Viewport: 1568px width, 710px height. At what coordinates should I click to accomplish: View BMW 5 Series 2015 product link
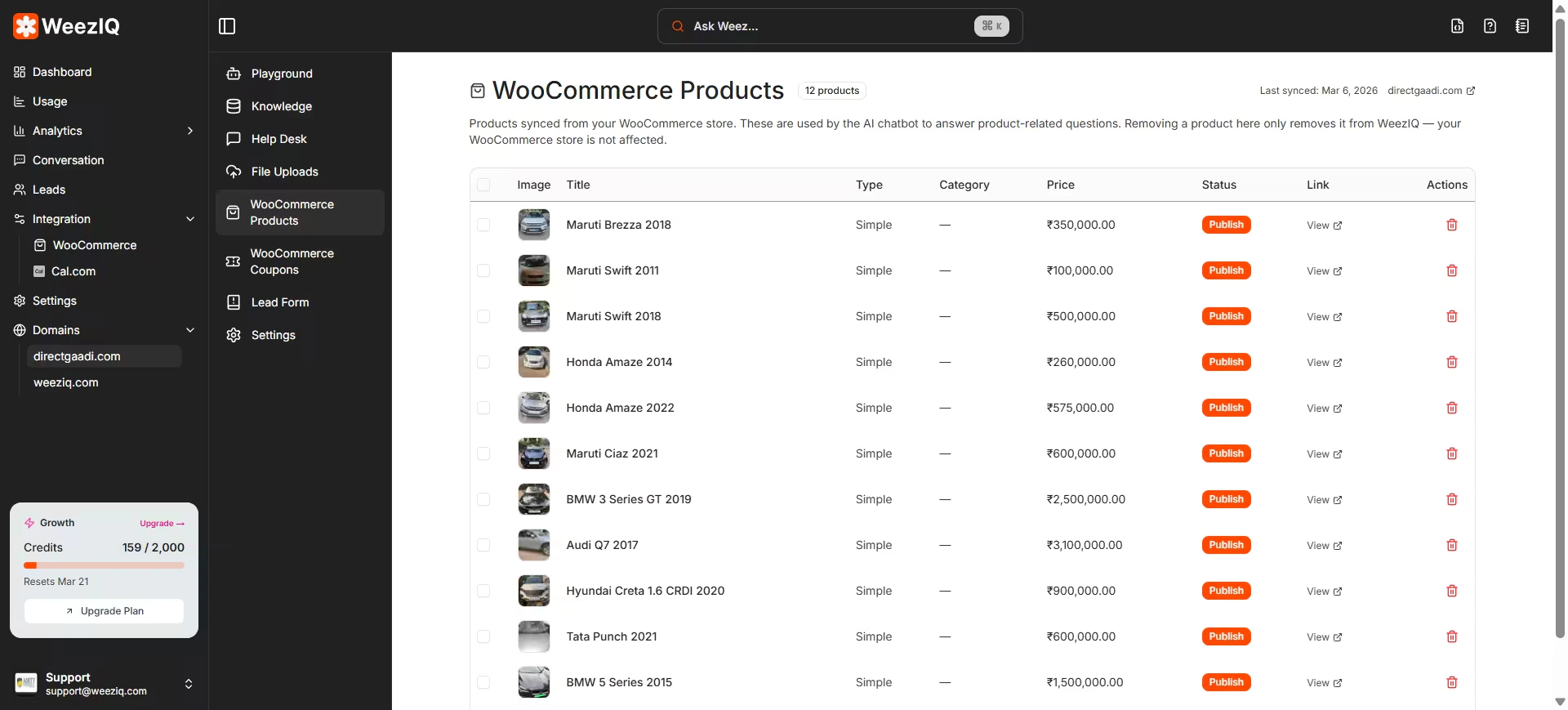1324,682
